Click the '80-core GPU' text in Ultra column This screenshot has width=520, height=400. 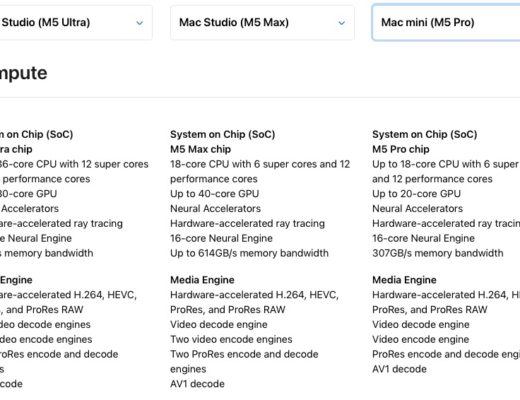point(28,194)
